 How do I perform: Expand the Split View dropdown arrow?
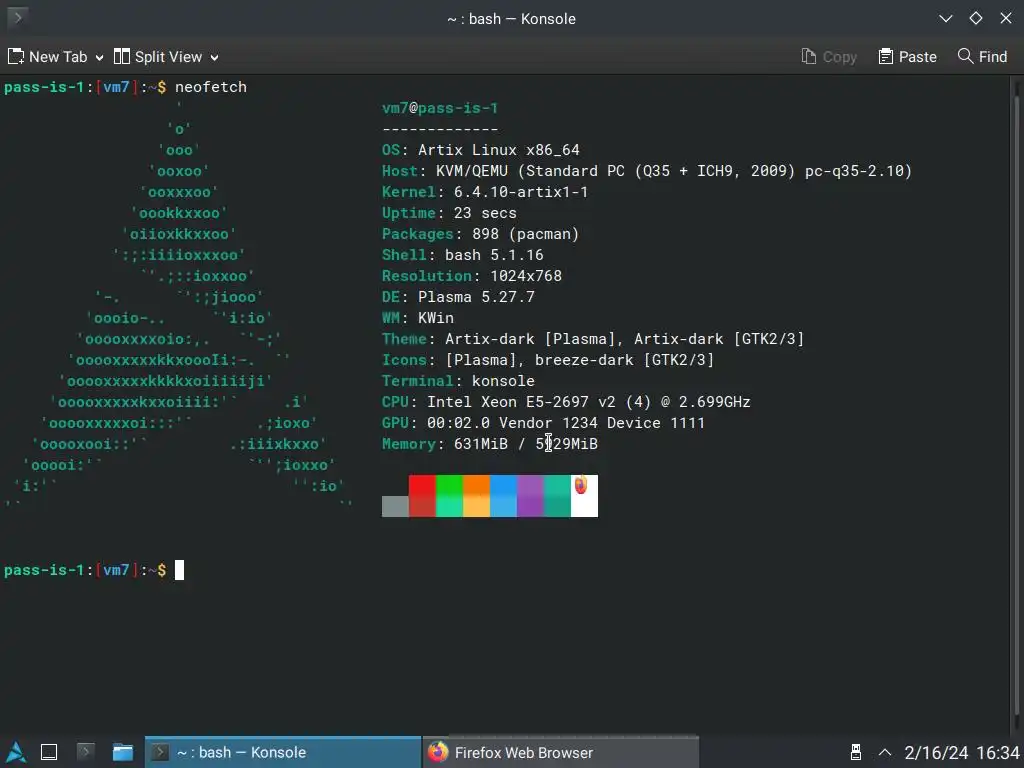click(x=214, y=57)
